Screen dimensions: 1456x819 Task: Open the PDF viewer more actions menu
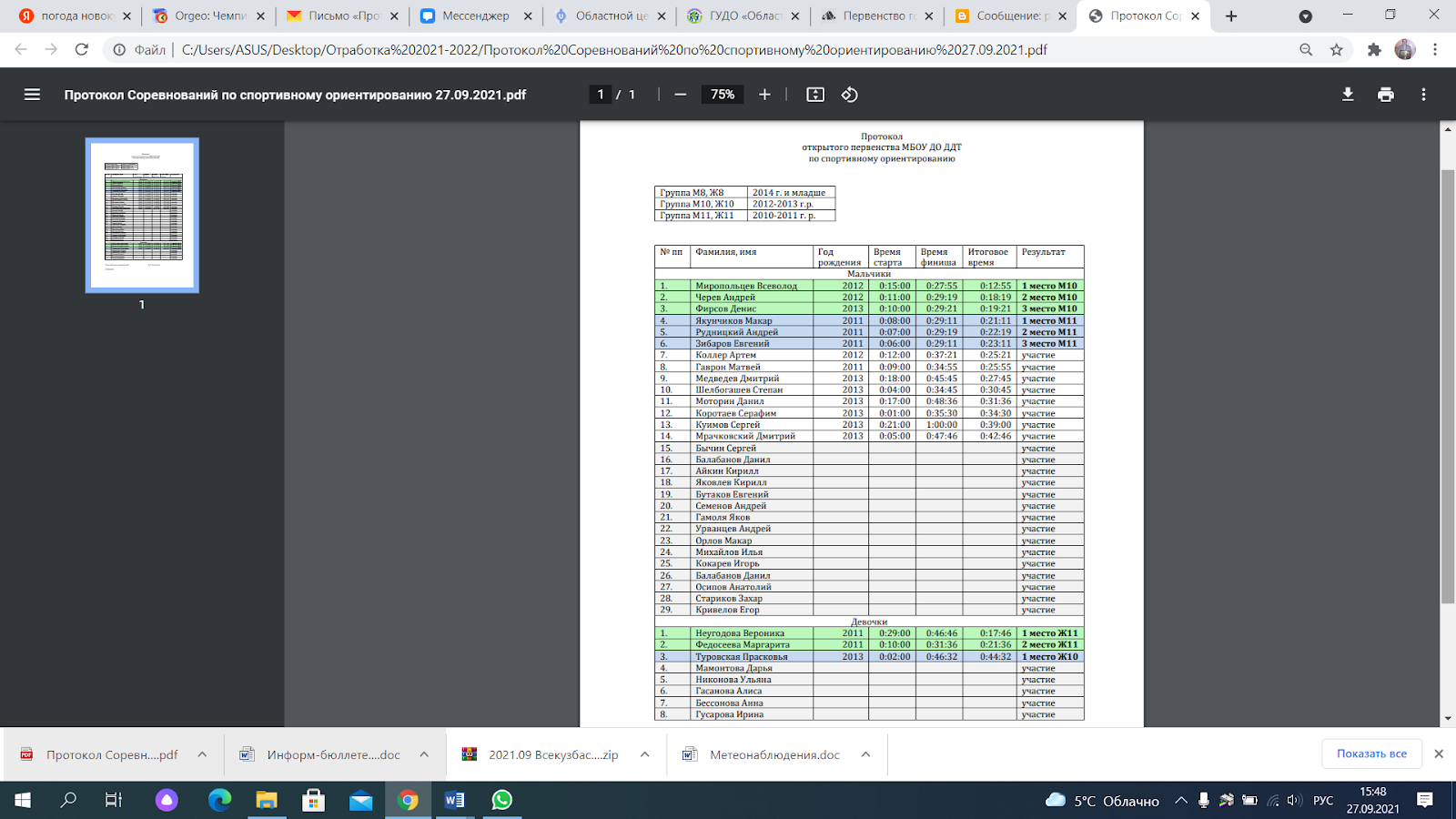tap(1424, 95)
